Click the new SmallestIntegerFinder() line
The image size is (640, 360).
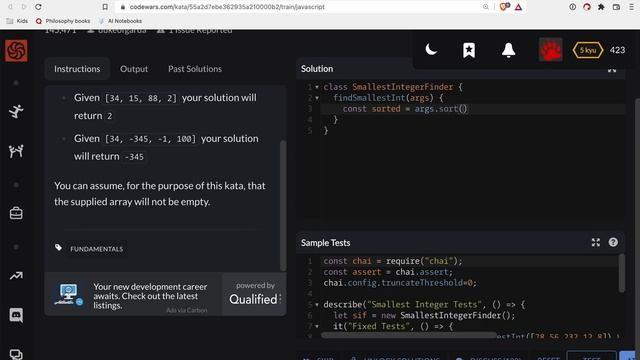click(424, 316)
